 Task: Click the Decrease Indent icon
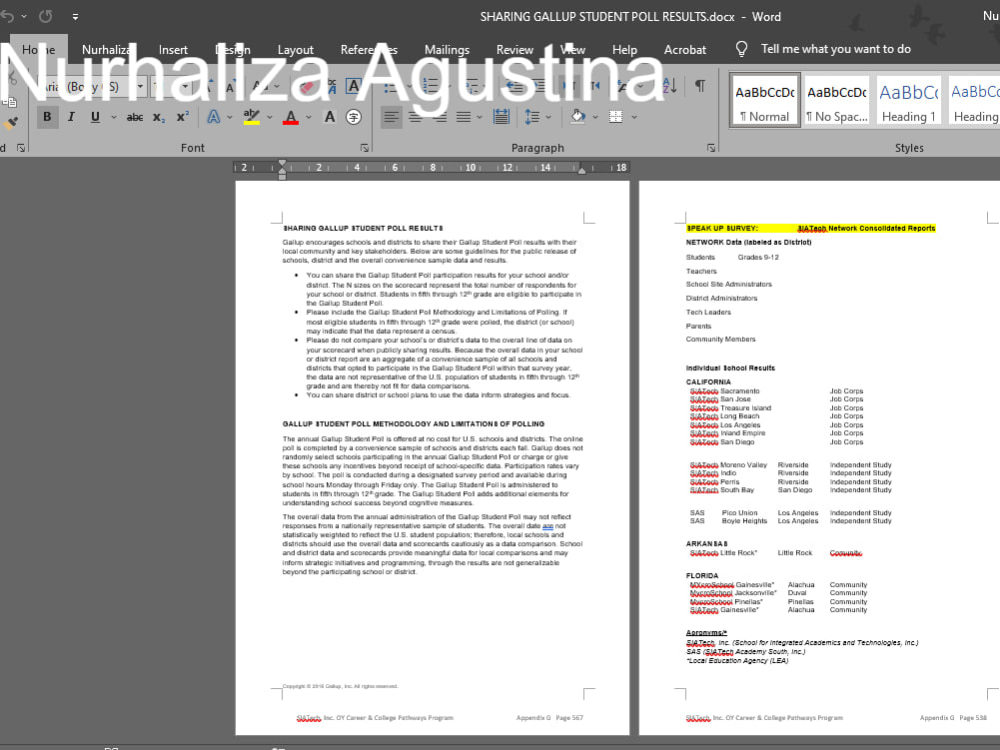click(x=515, y=86)
